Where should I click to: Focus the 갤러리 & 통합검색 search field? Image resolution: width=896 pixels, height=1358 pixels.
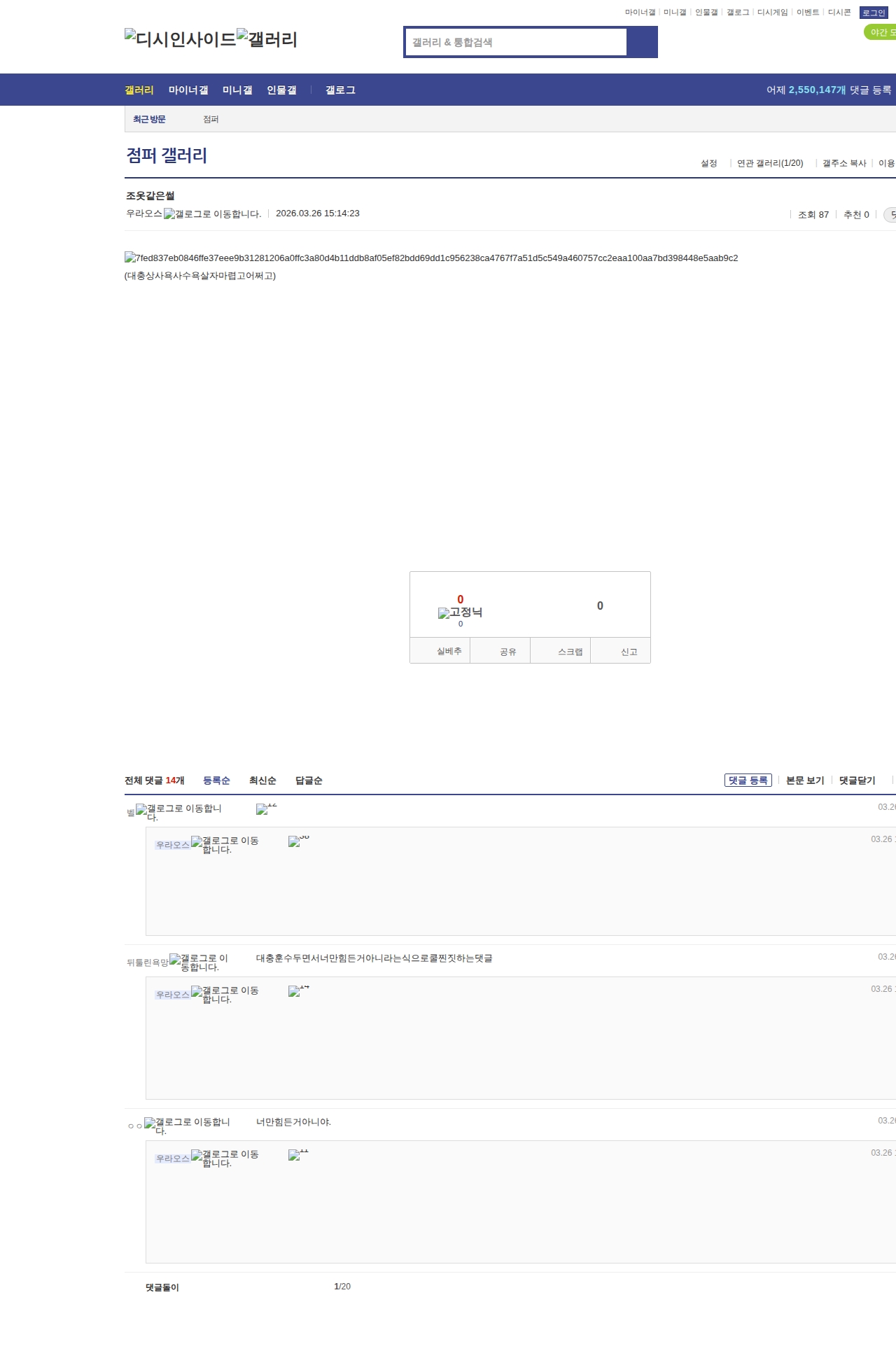(516, 42)
